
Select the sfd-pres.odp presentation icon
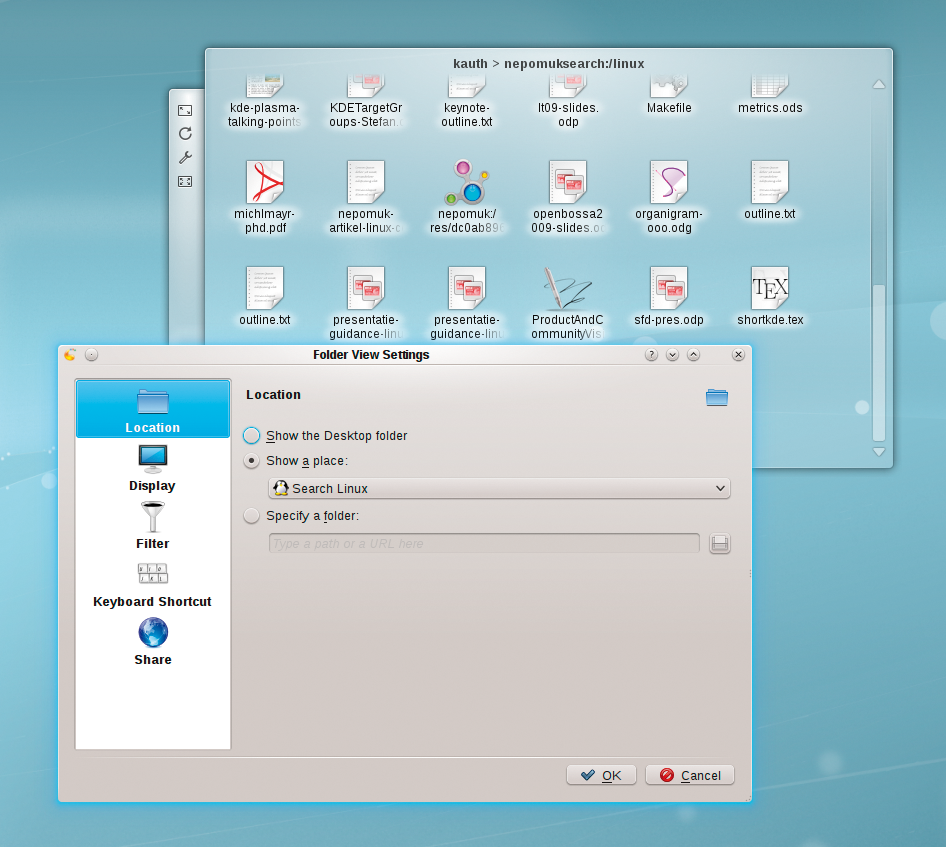tap(668, 288)
